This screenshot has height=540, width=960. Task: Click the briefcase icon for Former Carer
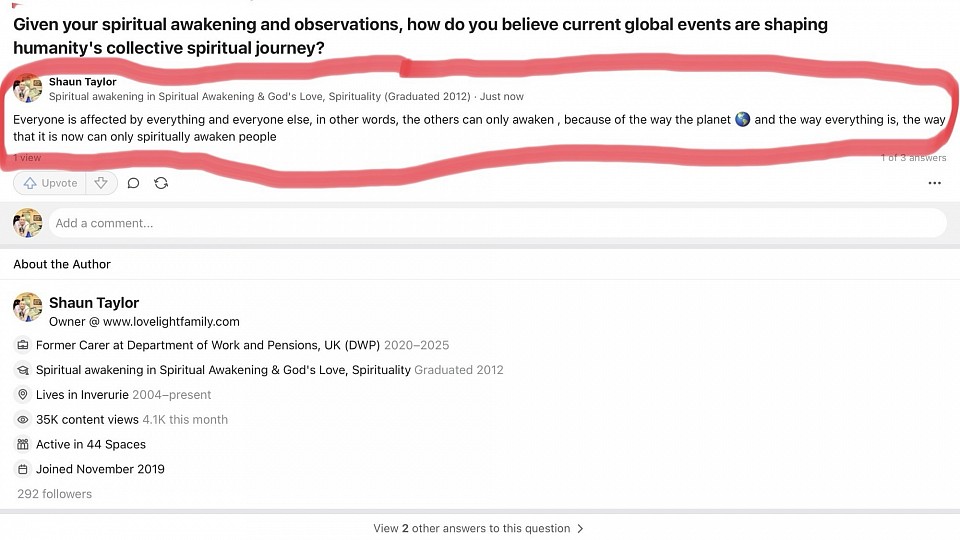pyautogui.click(x=23, y=345)
